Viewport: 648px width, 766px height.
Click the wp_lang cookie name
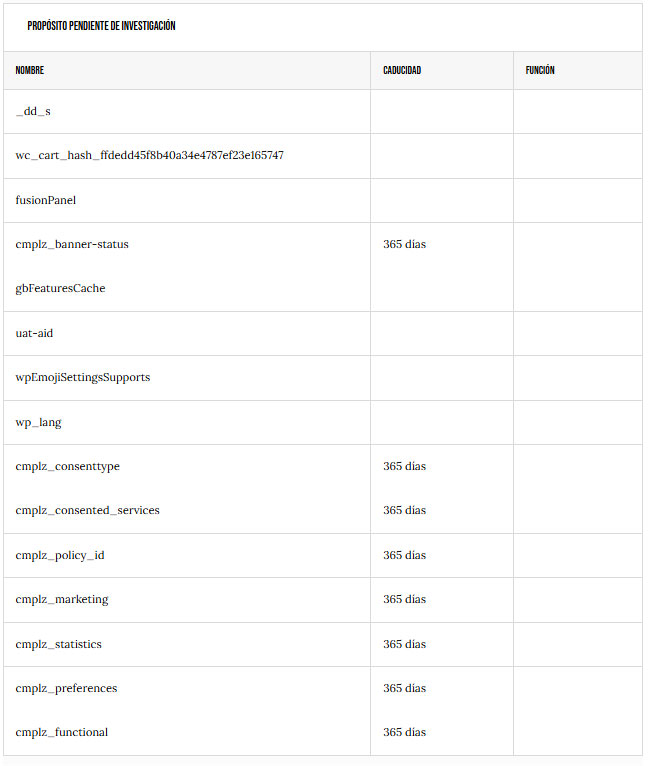pyautogui.click(x=38, y=422)
